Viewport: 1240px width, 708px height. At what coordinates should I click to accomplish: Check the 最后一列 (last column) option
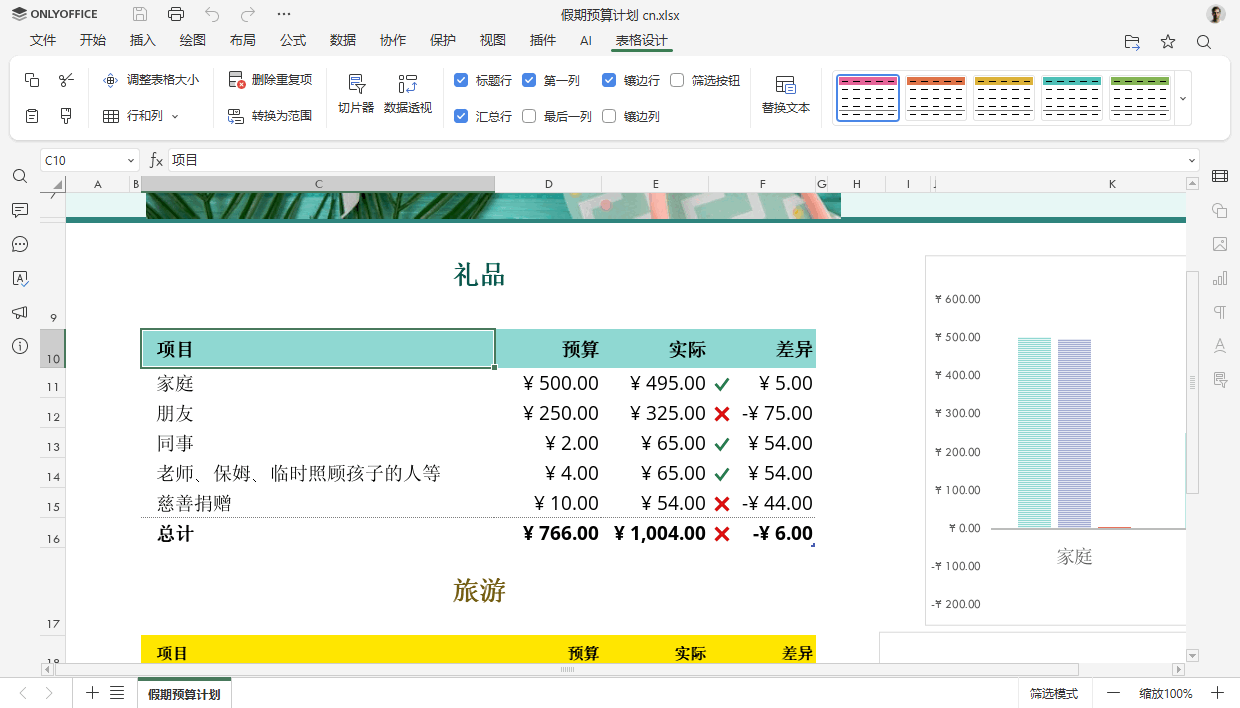click(x=530, y=116)
